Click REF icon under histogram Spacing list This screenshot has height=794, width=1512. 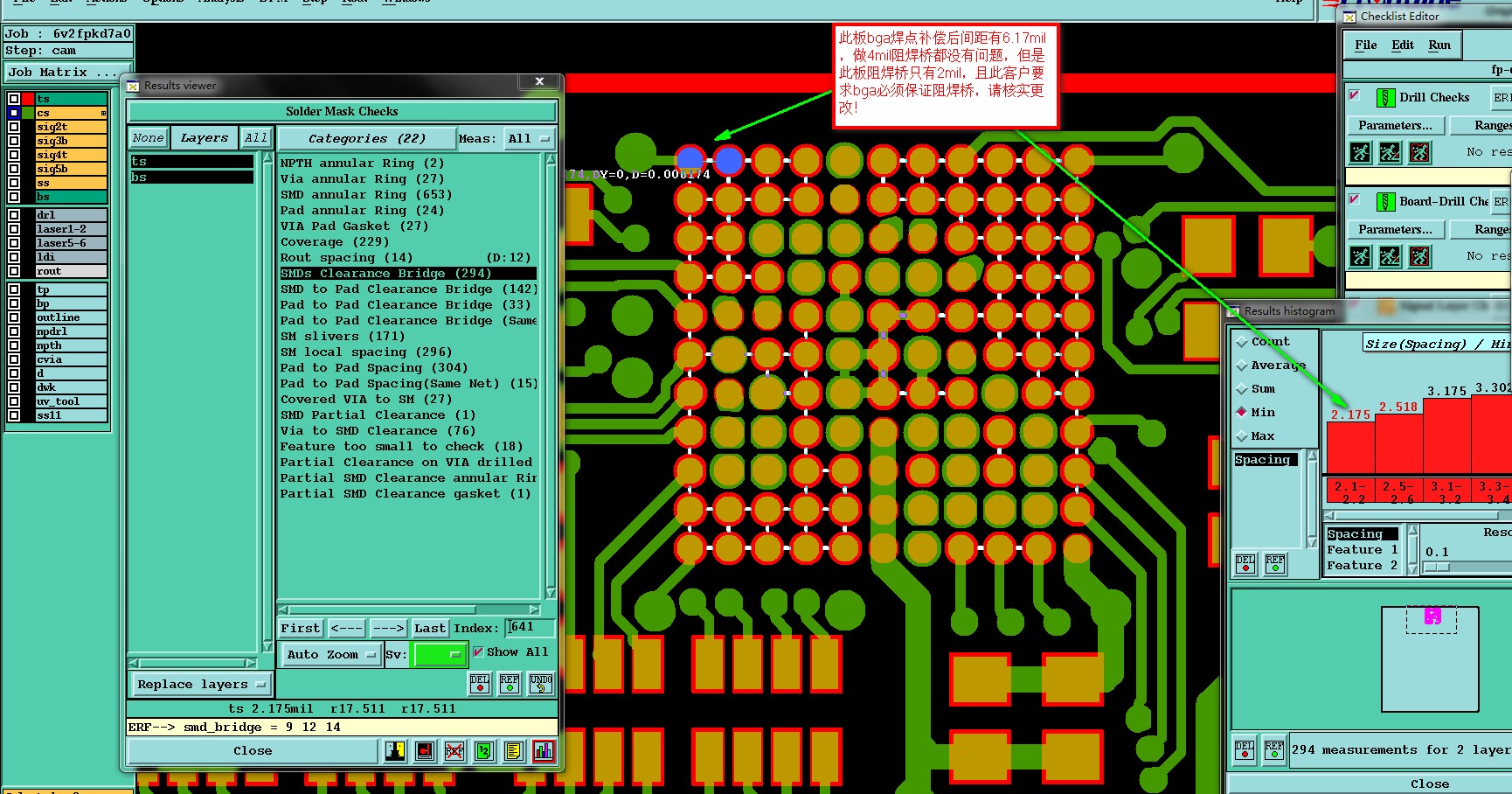coord(1275,563)
